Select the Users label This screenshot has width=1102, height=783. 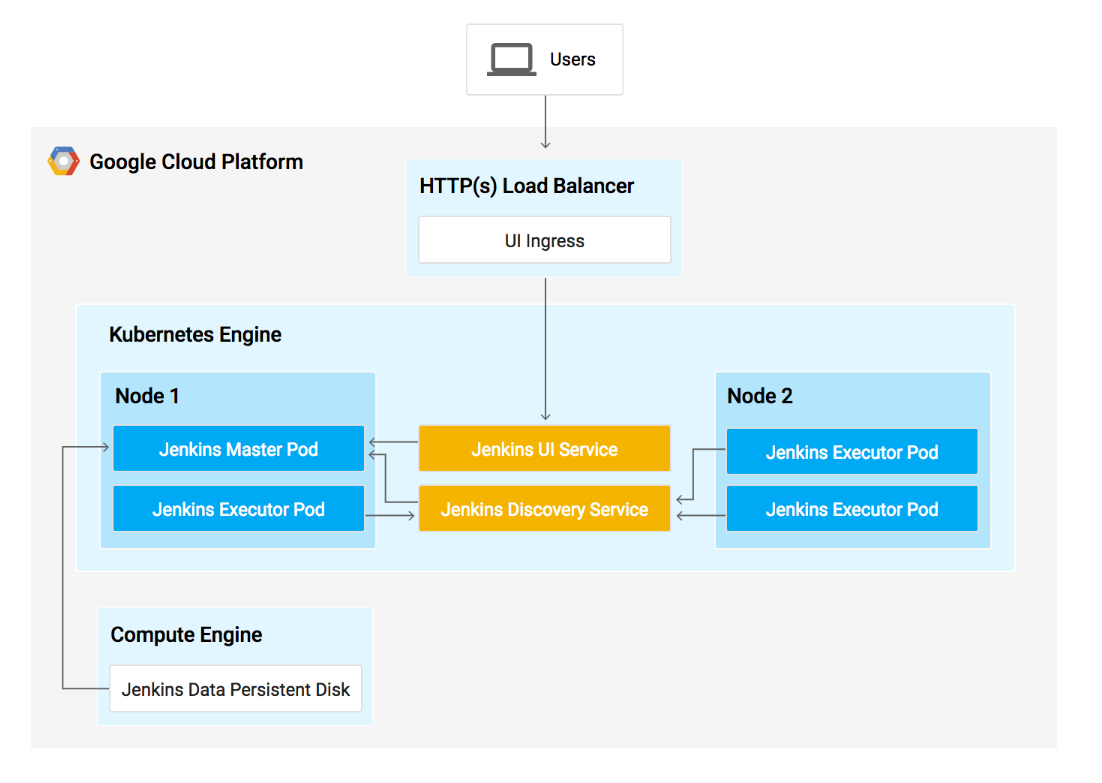(573, 60)
